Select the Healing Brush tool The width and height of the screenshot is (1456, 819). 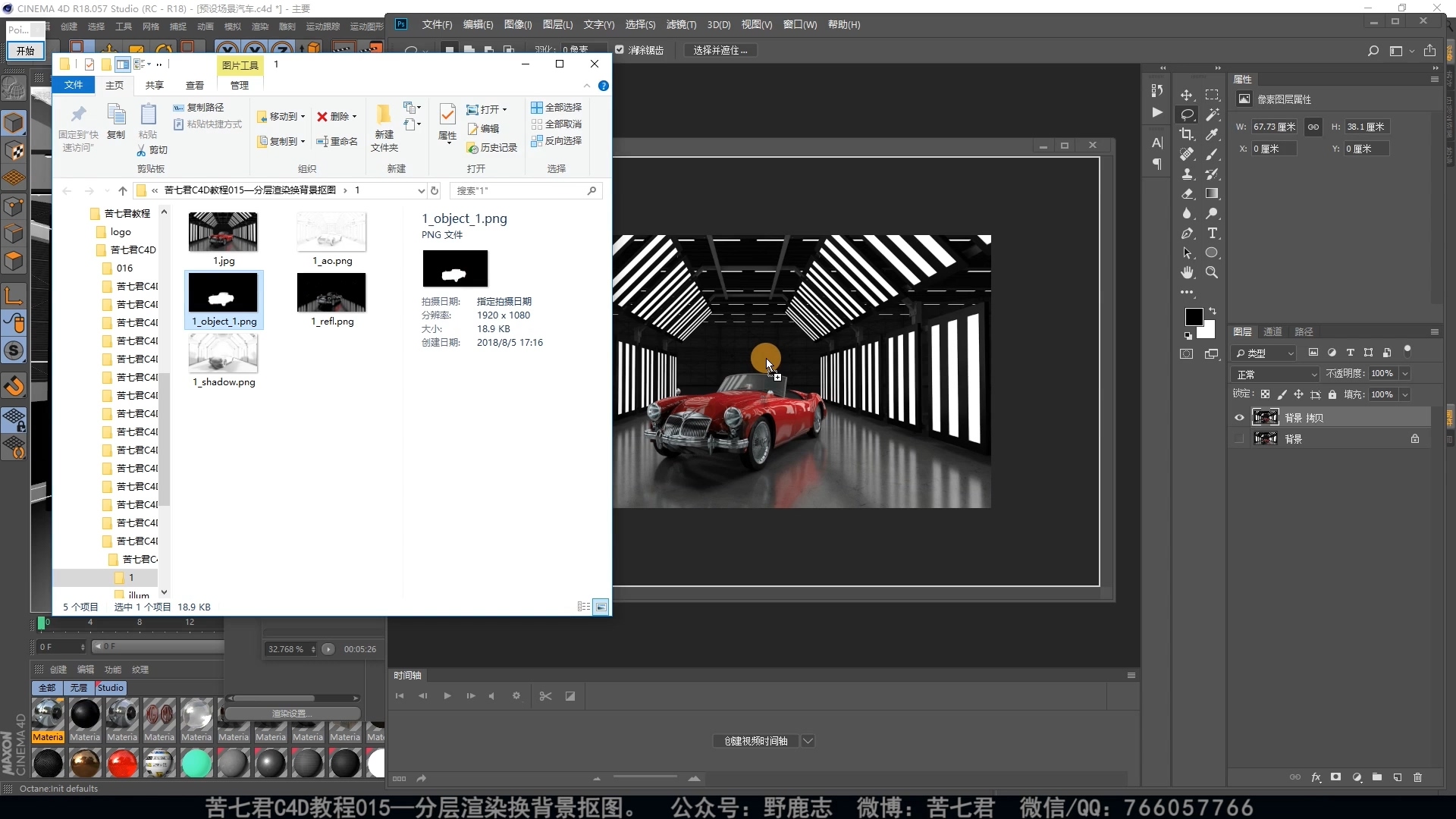click(x=1187, y=154)
